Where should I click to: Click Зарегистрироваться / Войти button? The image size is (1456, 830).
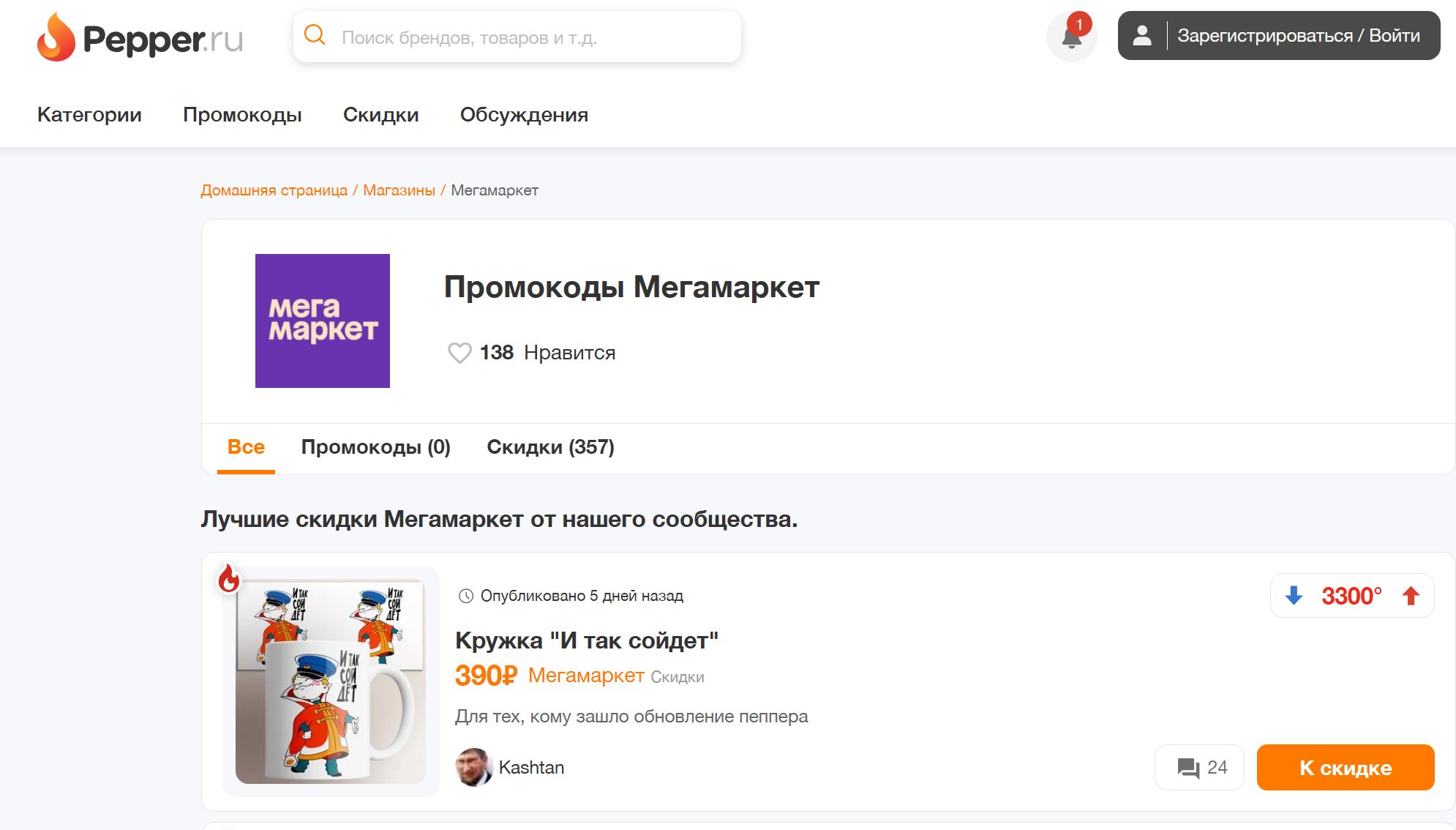pos(1279,36)
